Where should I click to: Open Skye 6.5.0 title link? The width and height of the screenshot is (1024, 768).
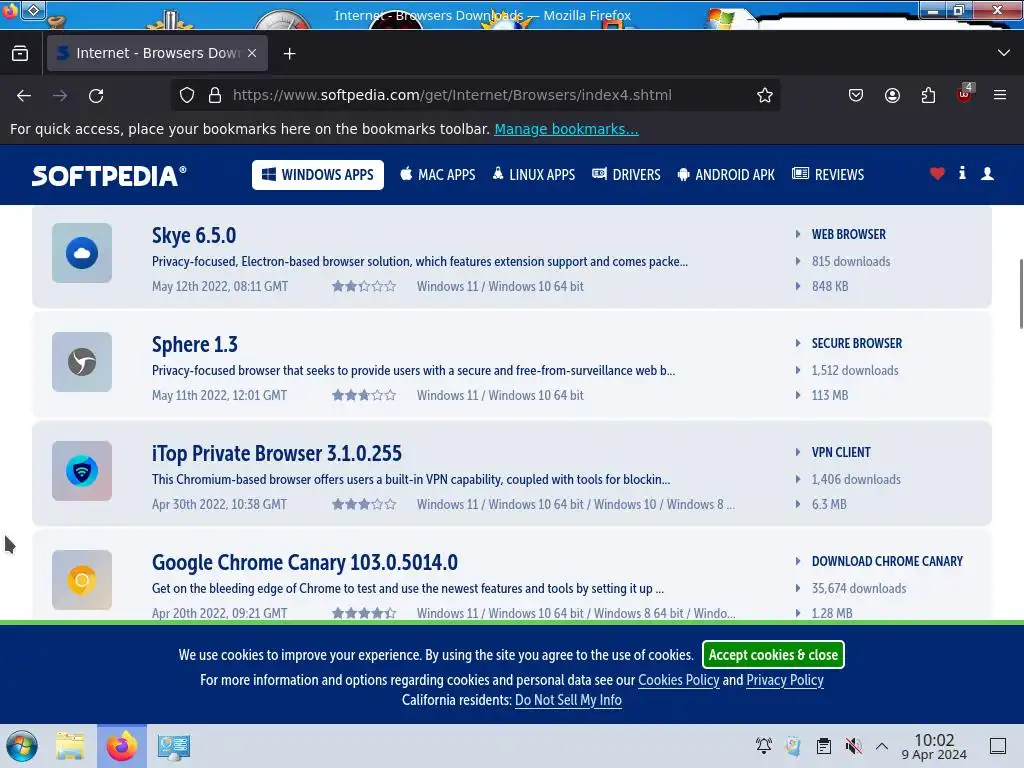coord(194,236)
